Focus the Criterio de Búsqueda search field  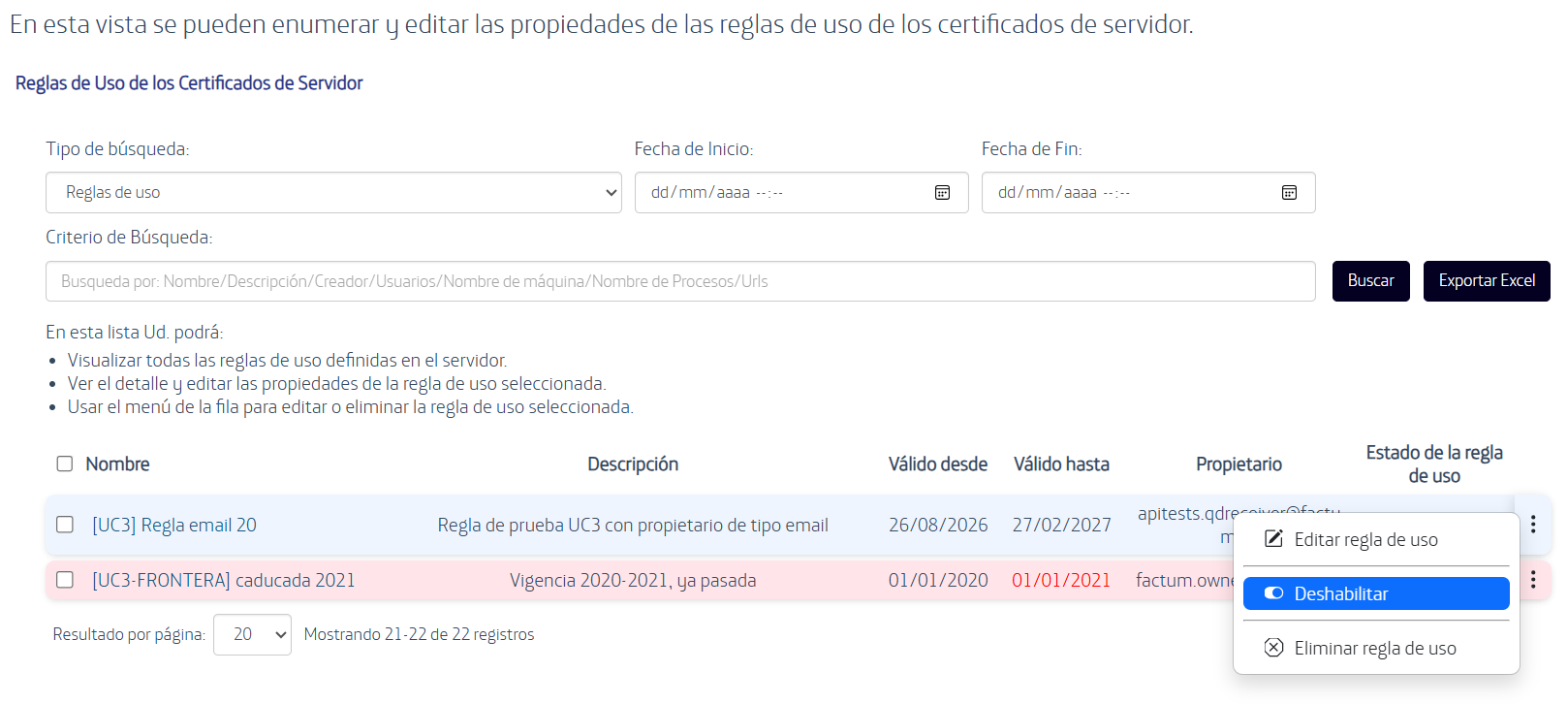coord(680,281)
